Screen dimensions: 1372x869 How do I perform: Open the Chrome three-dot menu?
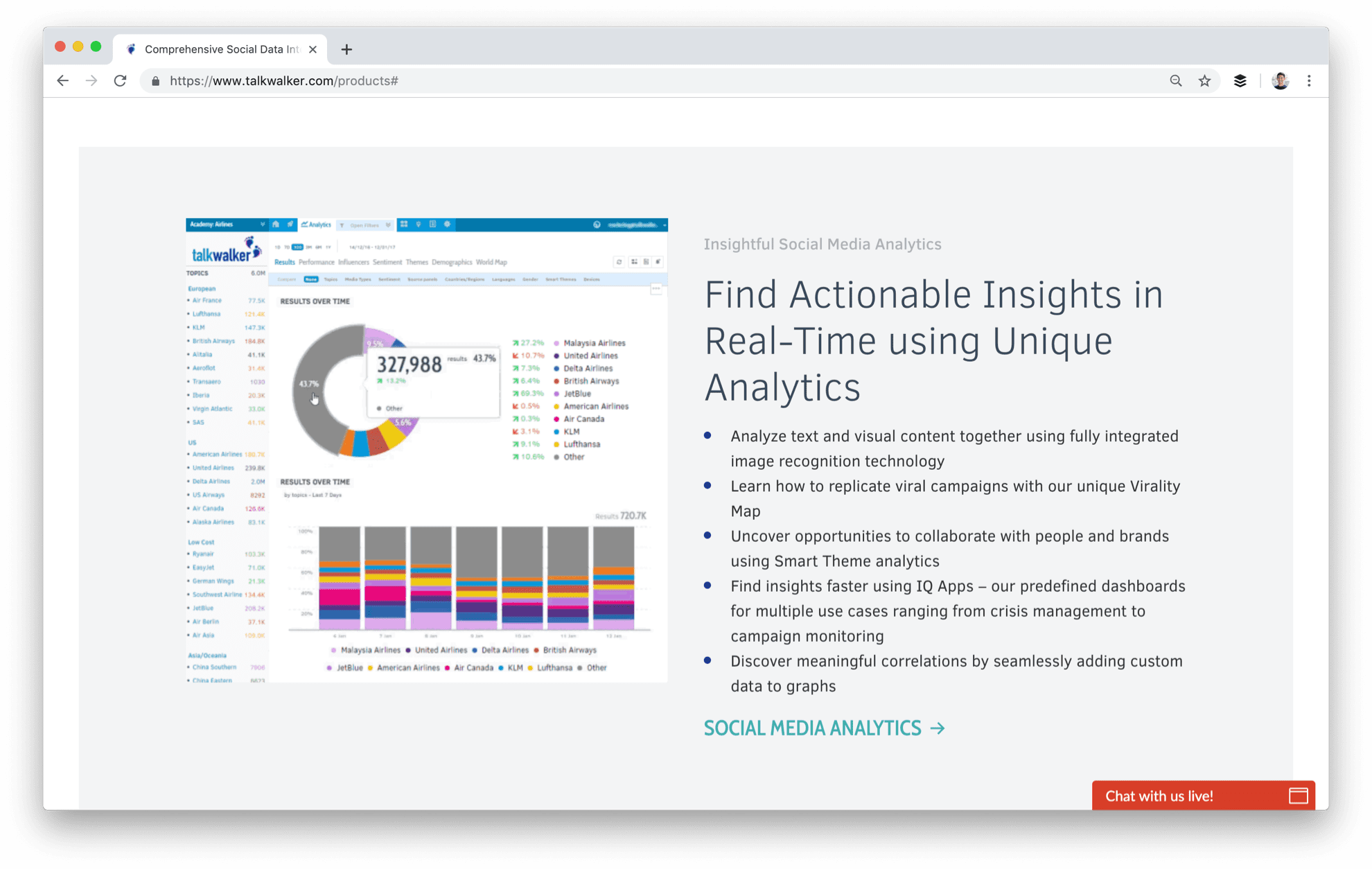click(1309, 81)
